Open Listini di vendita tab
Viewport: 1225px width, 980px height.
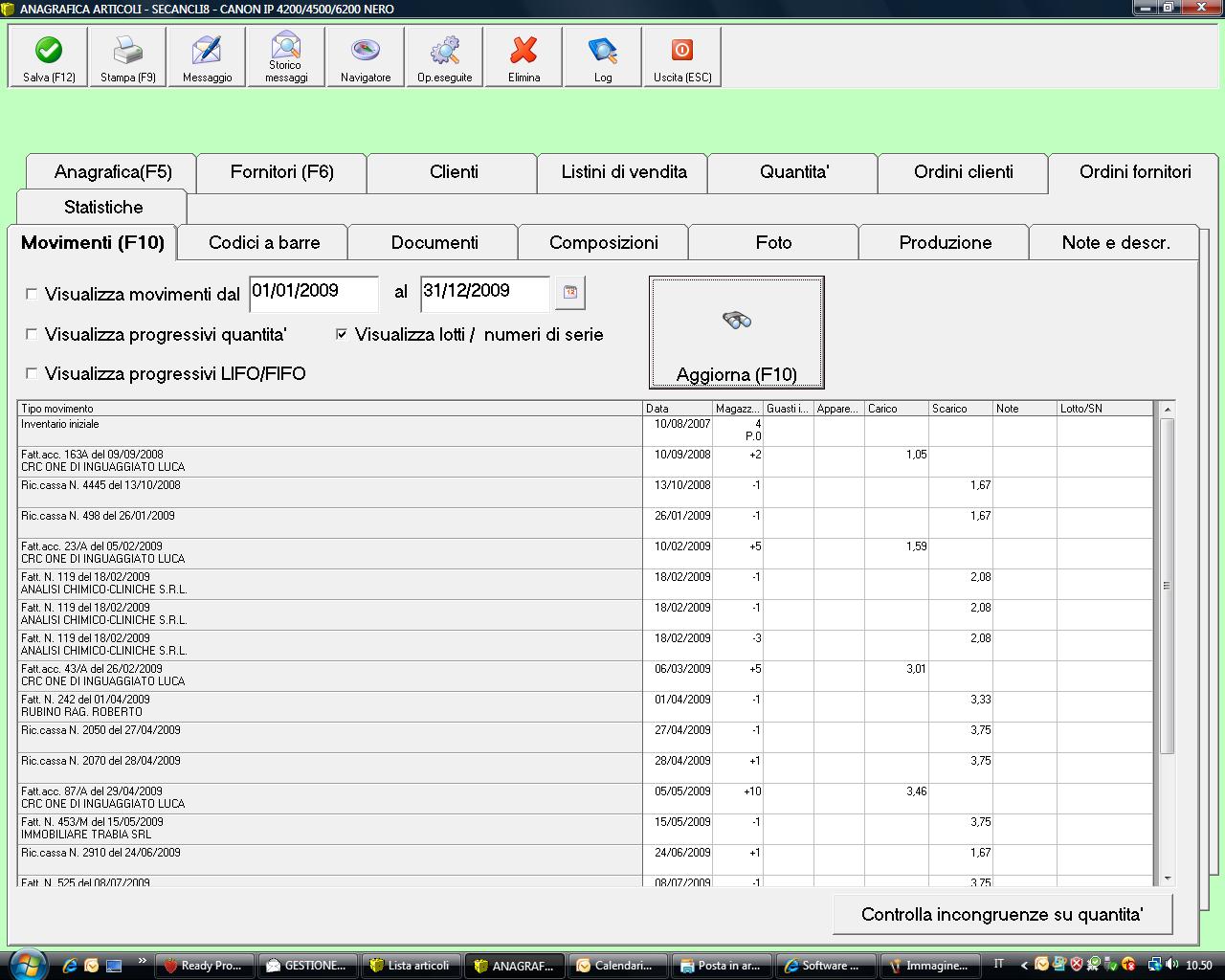[x=623, y=172]
